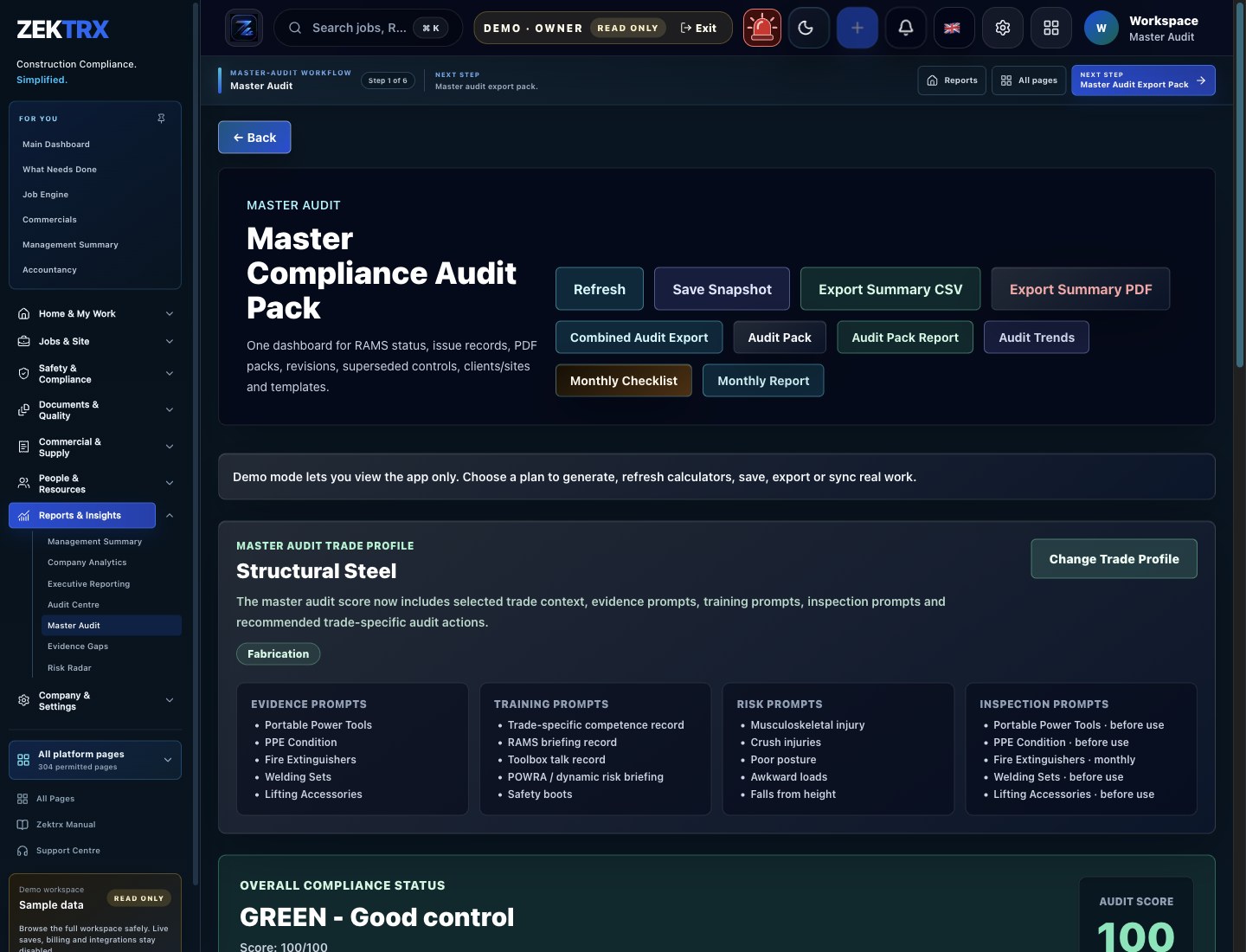1246x952 pixels.
Task: Open the All platform pages dropdown
Action: (x=95, y=760)
